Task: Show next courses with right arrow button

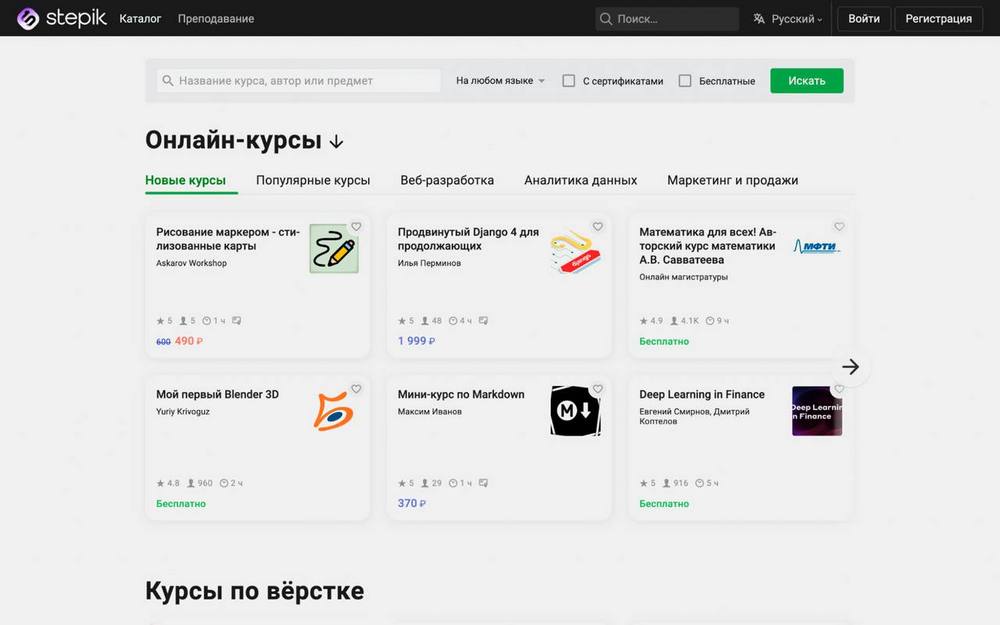Action: point(850,367)
